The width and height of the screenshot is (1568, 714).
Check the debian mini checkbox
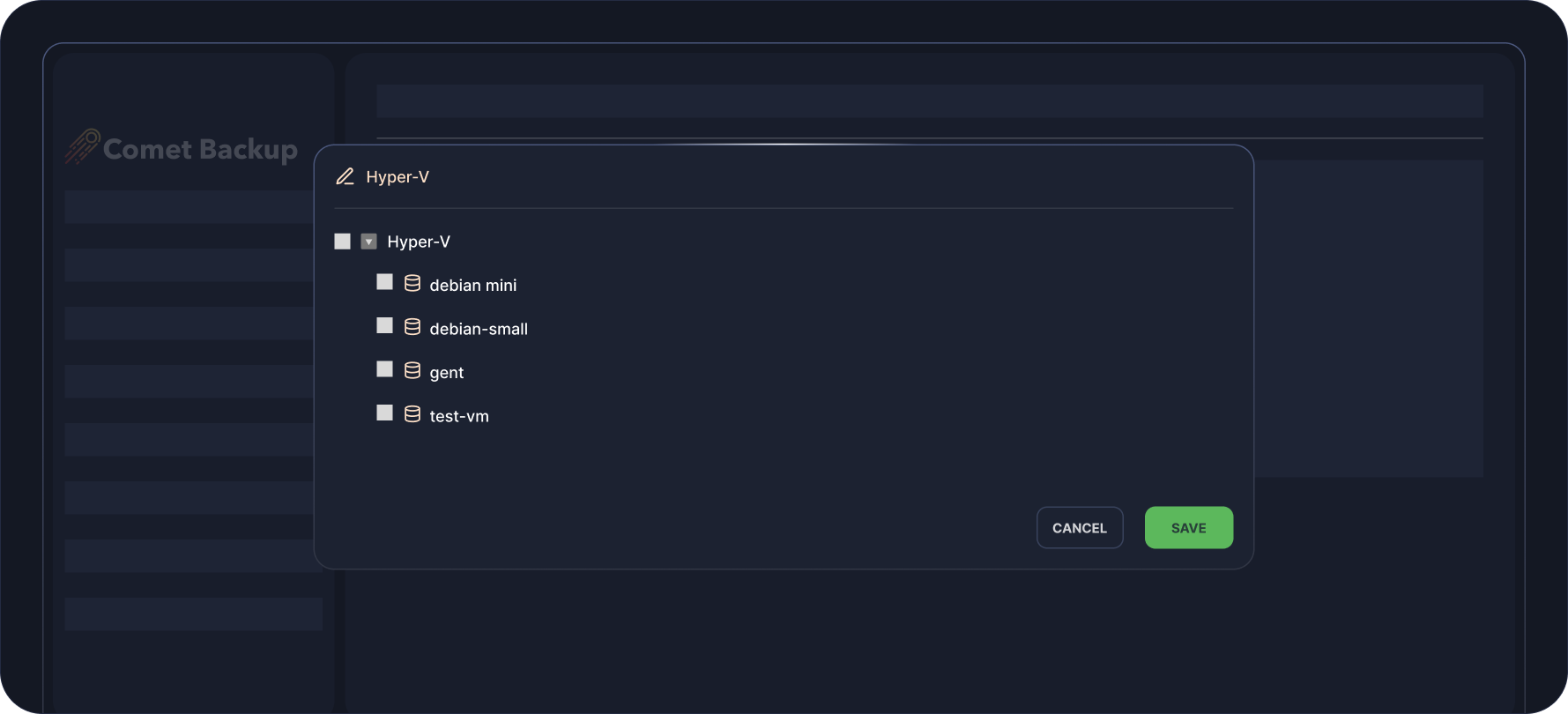click(385, 282)
